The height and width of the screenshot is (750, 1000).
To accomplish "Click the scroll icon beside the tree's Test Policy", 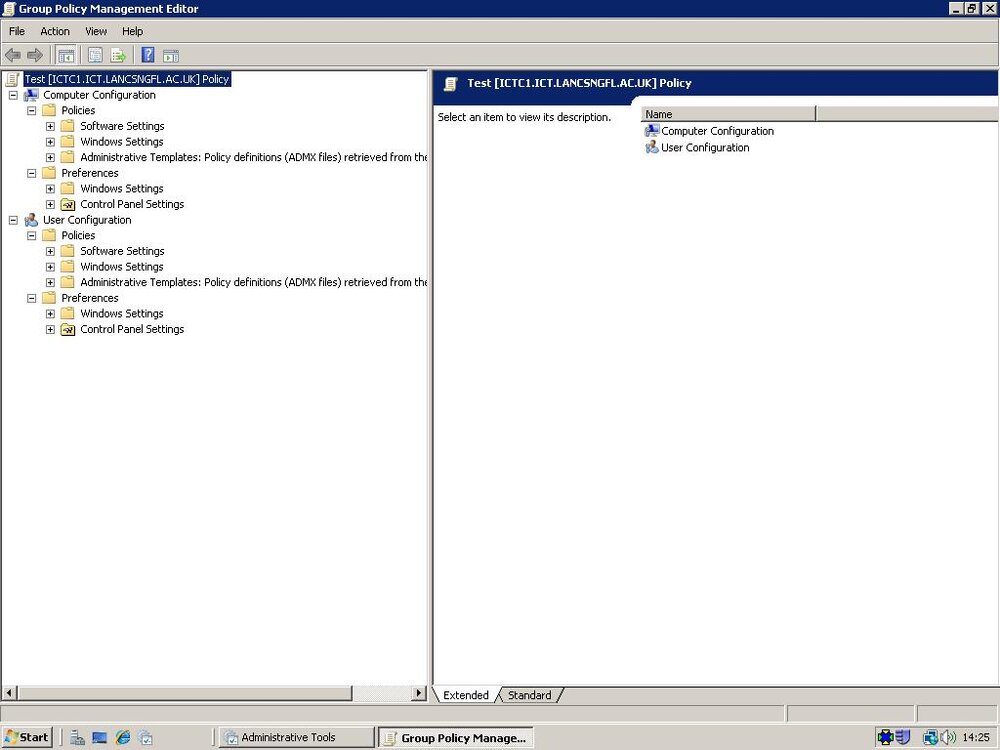I will (12, 79).
